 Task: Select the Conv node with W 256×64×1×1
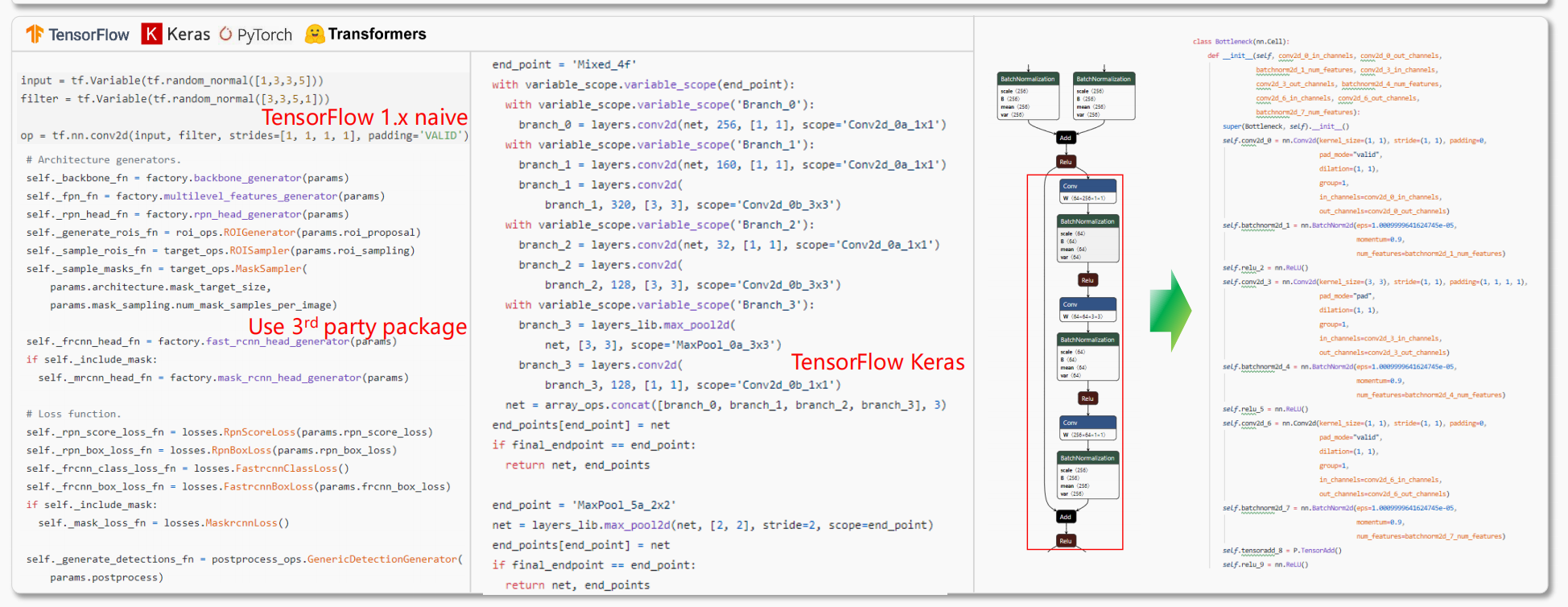1088,428
